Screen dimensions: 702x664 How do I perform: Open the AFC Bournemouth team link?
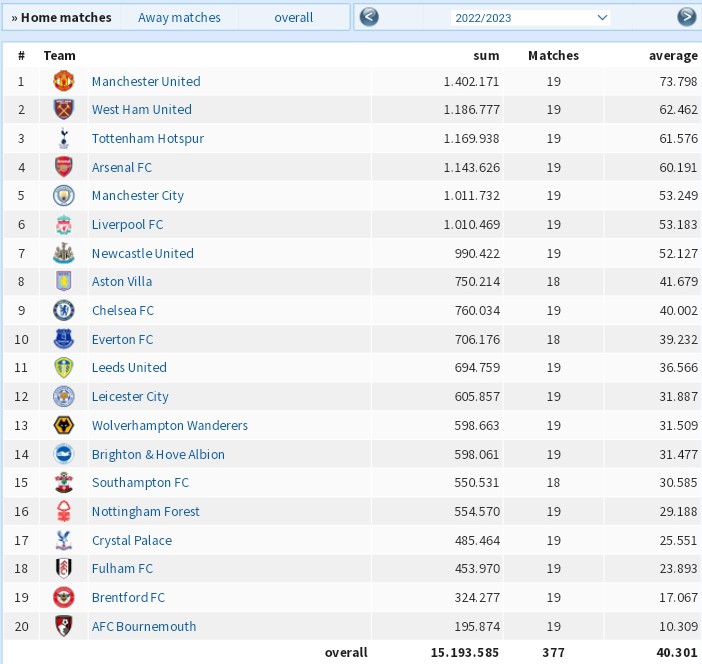coord(144,626)
